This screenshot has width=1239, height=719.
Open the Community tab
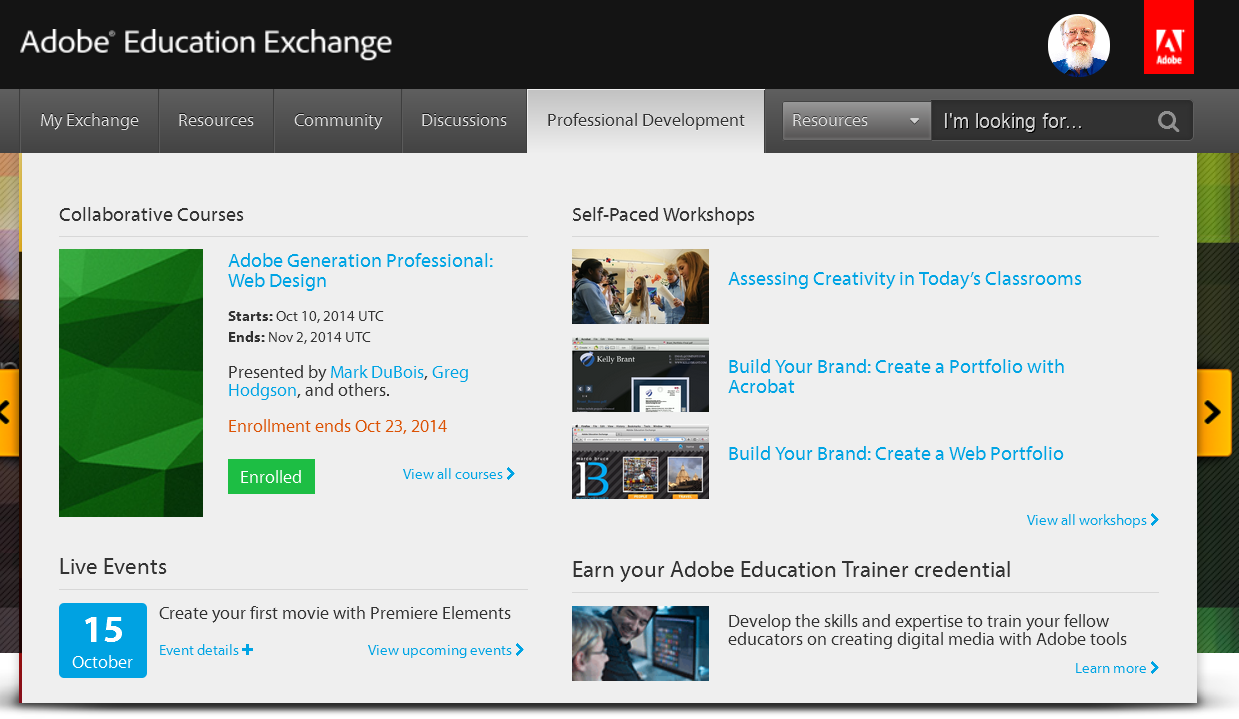[x=338, y=120]
